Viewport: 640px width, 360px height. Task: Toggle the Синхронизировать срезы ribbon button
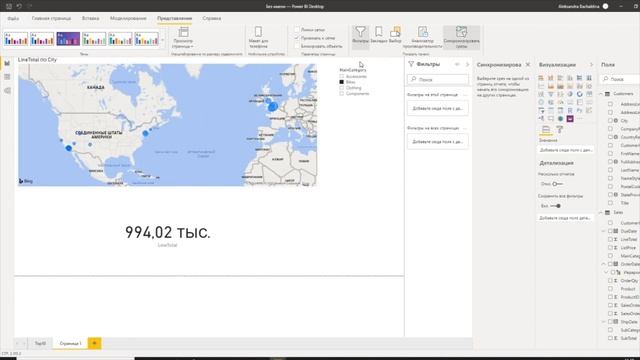(461, 37)
